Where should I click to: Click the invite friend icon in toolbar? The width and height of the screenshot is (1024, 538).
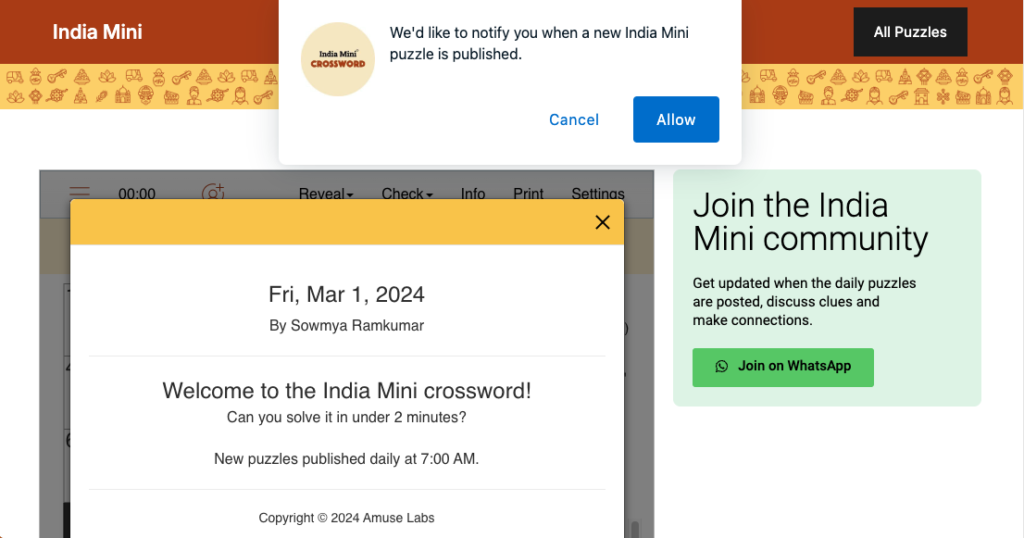[x=213, y=192]
